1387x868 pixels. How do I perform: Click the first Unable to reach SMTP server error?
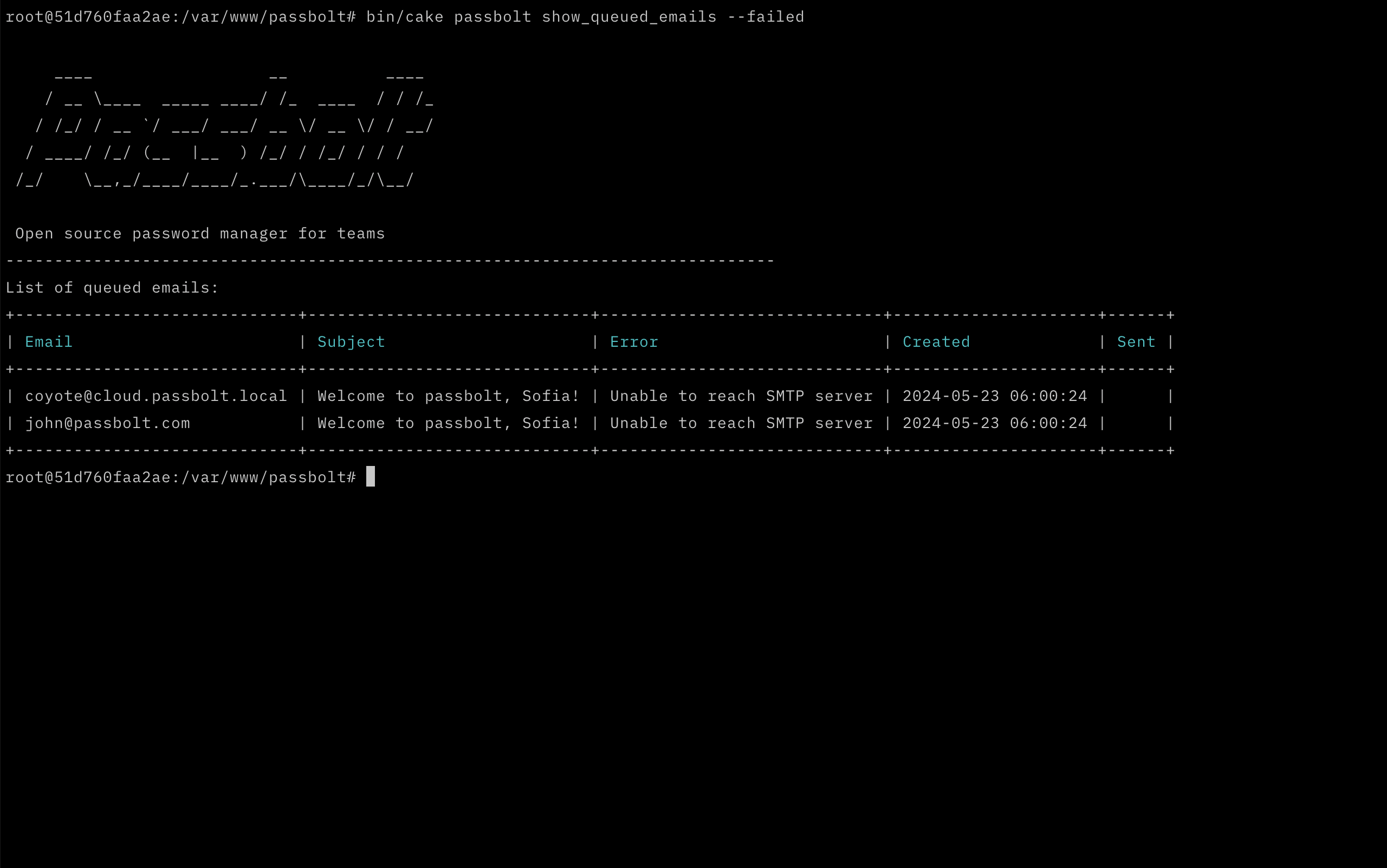(741, 396)
